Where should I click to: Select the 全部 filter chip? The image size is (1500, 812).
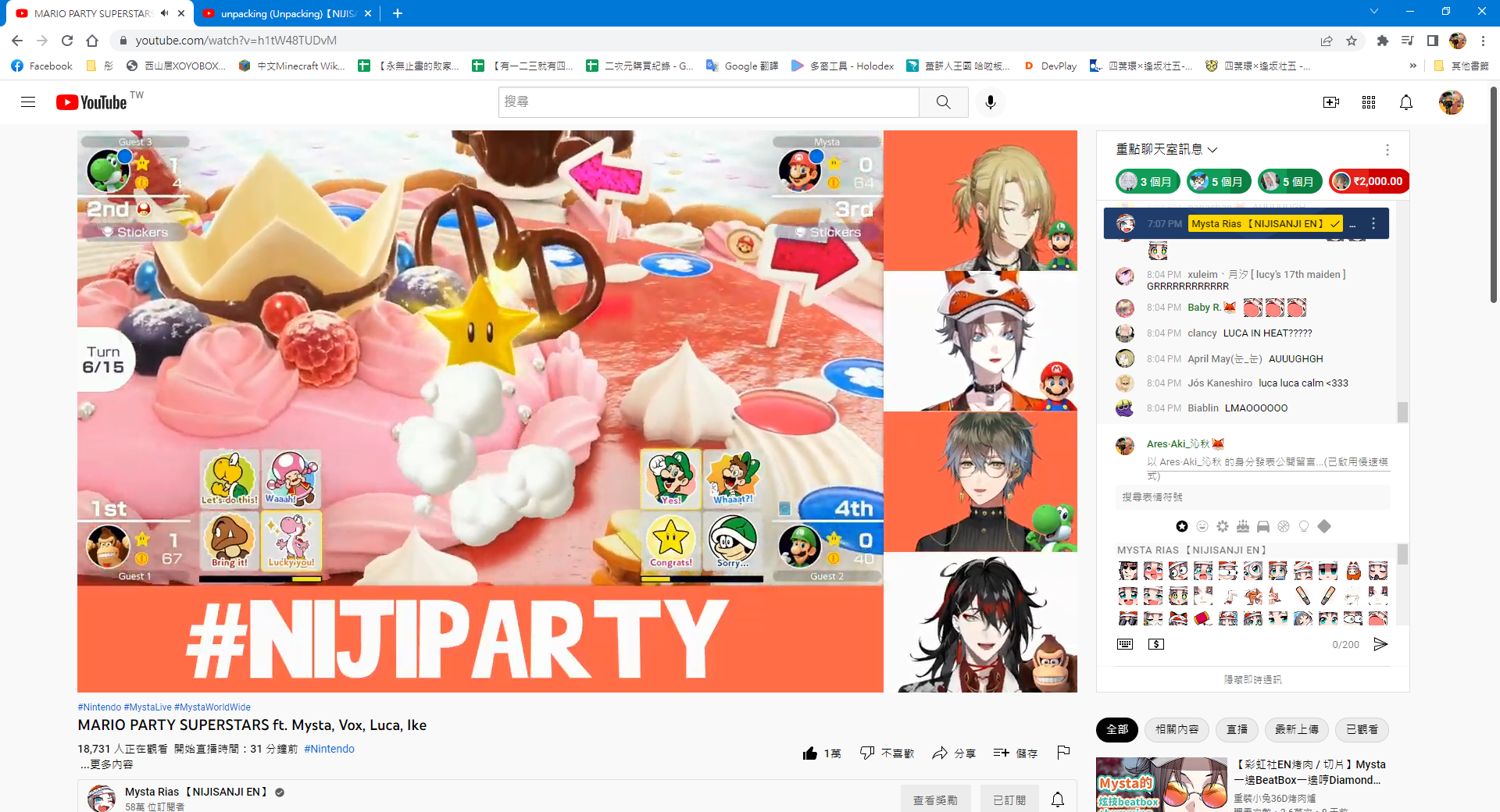coord(1117,729)
